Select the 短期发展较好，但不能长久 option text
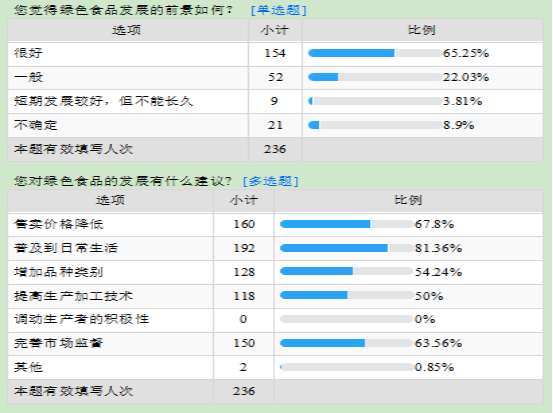The image size is (553, 413). pyautogui.click(x=103, y=101)
